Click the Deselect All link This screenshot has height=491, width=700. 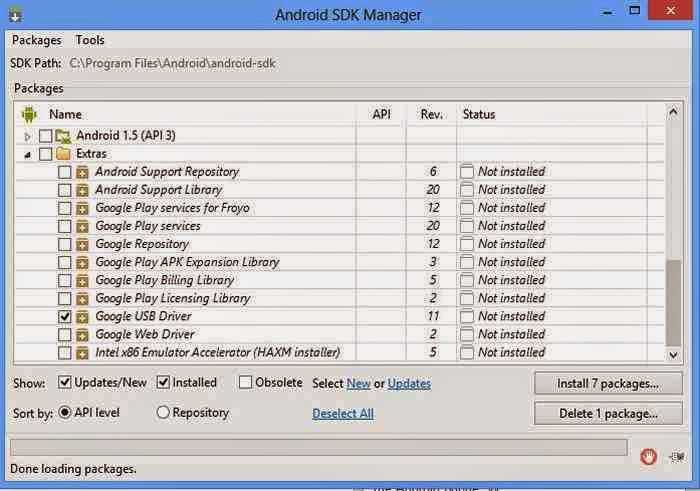[x=342, y=413]
